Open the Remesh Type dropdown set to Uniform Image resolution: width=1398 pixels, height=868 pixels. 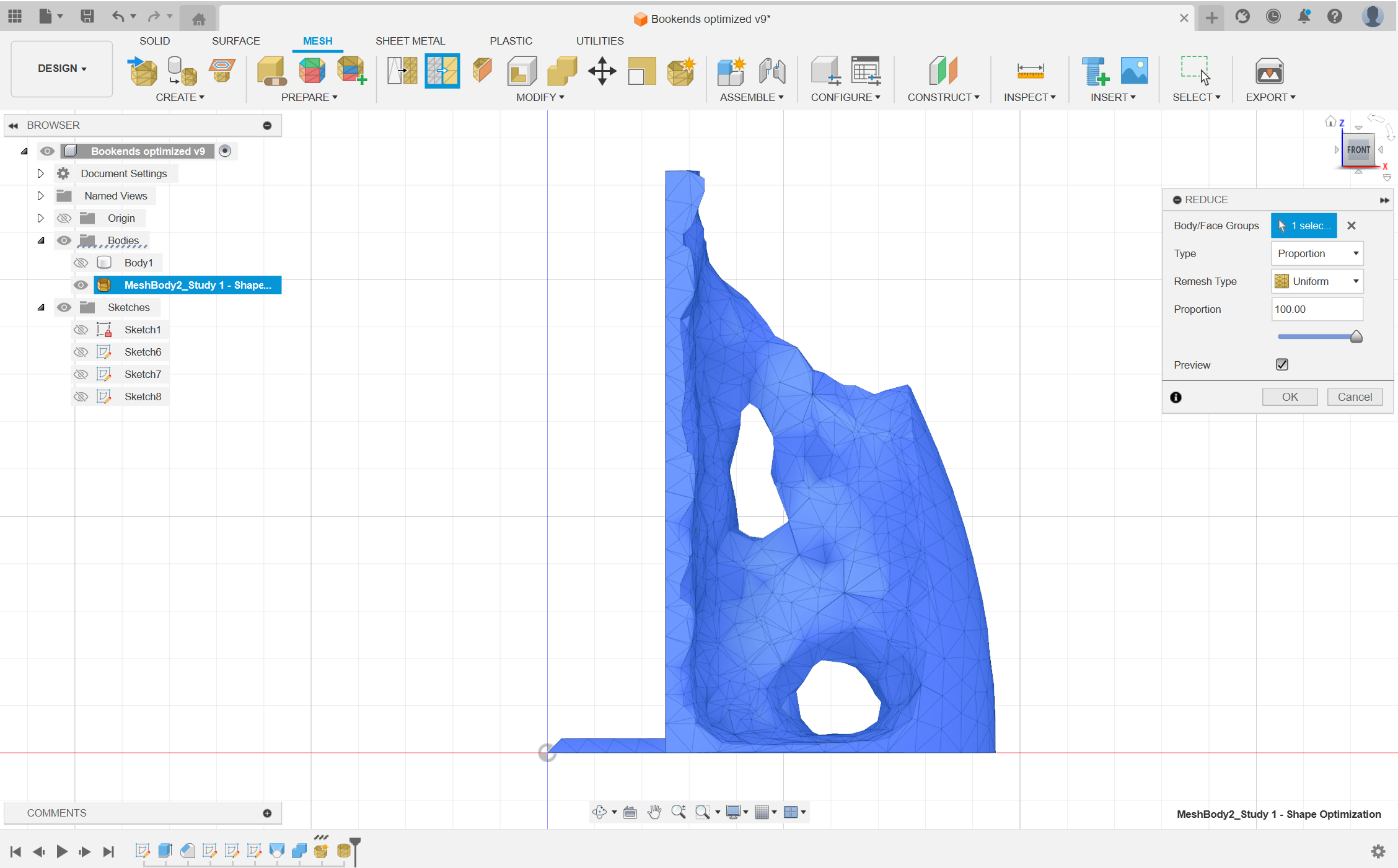coord(1317,281)
